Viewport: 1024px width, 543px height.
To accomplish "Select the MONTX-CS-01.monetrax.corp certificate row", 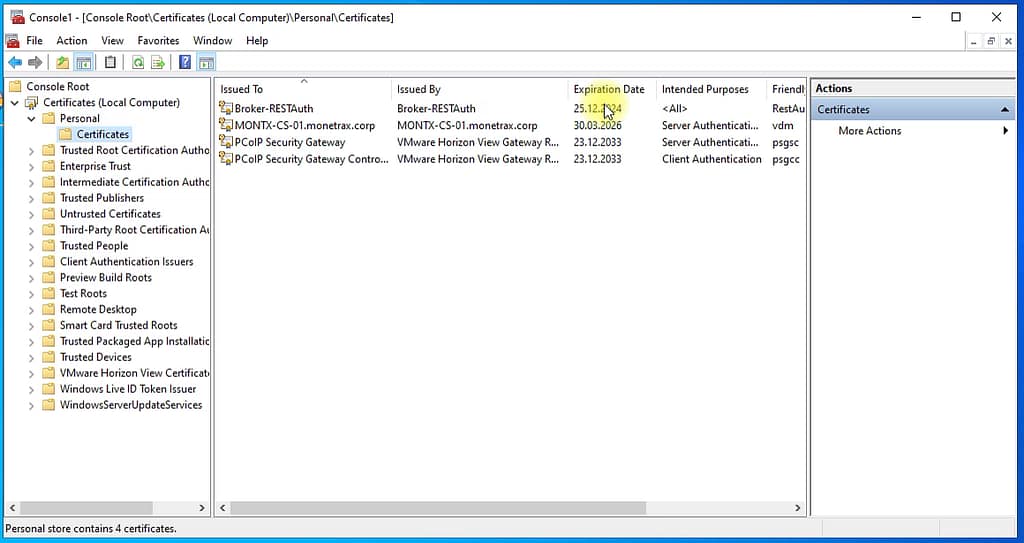I will click(304, 126).
